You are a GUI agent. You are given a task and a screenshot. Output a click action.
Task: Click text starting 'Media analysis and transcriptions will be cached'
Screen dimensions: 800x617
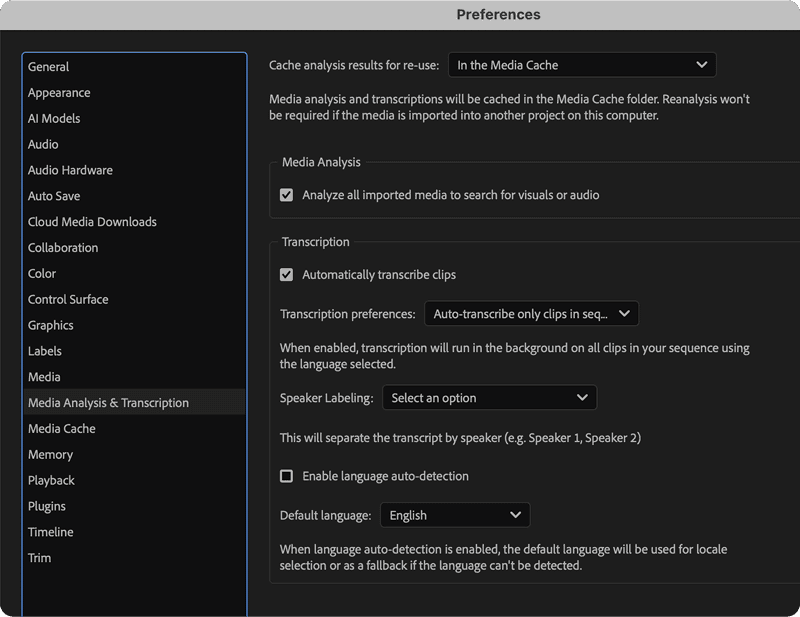(510, 107)
